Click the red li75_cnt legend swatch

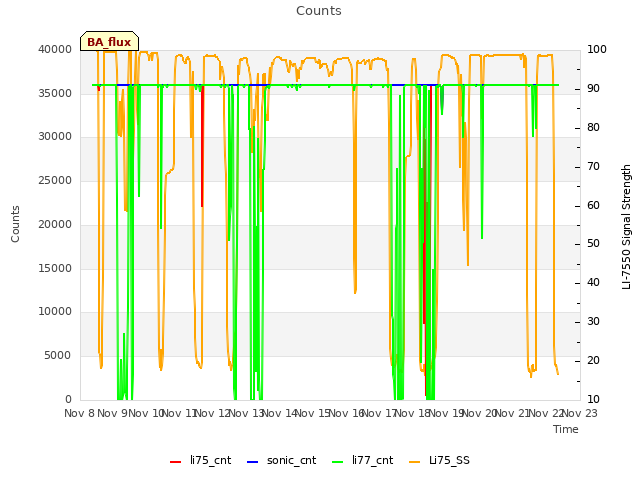coord(176,462)
